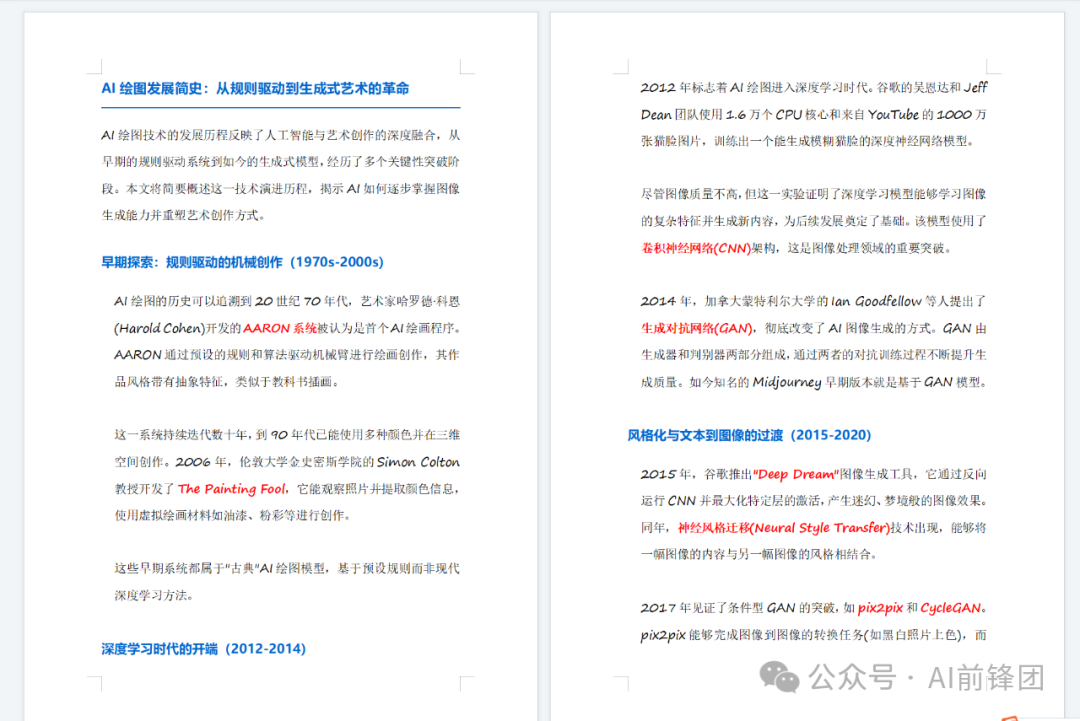Click the heading "深度学习时代的开端 (2012-2014)"
The image size is (1080, 721).
coord(203,649)
